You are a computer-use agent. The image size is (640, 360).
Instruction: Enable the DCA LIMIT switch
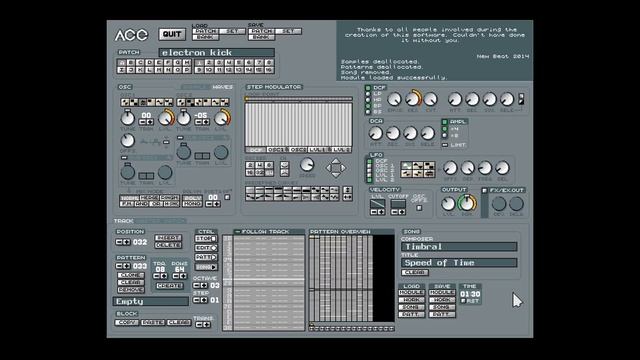(444, 145)
